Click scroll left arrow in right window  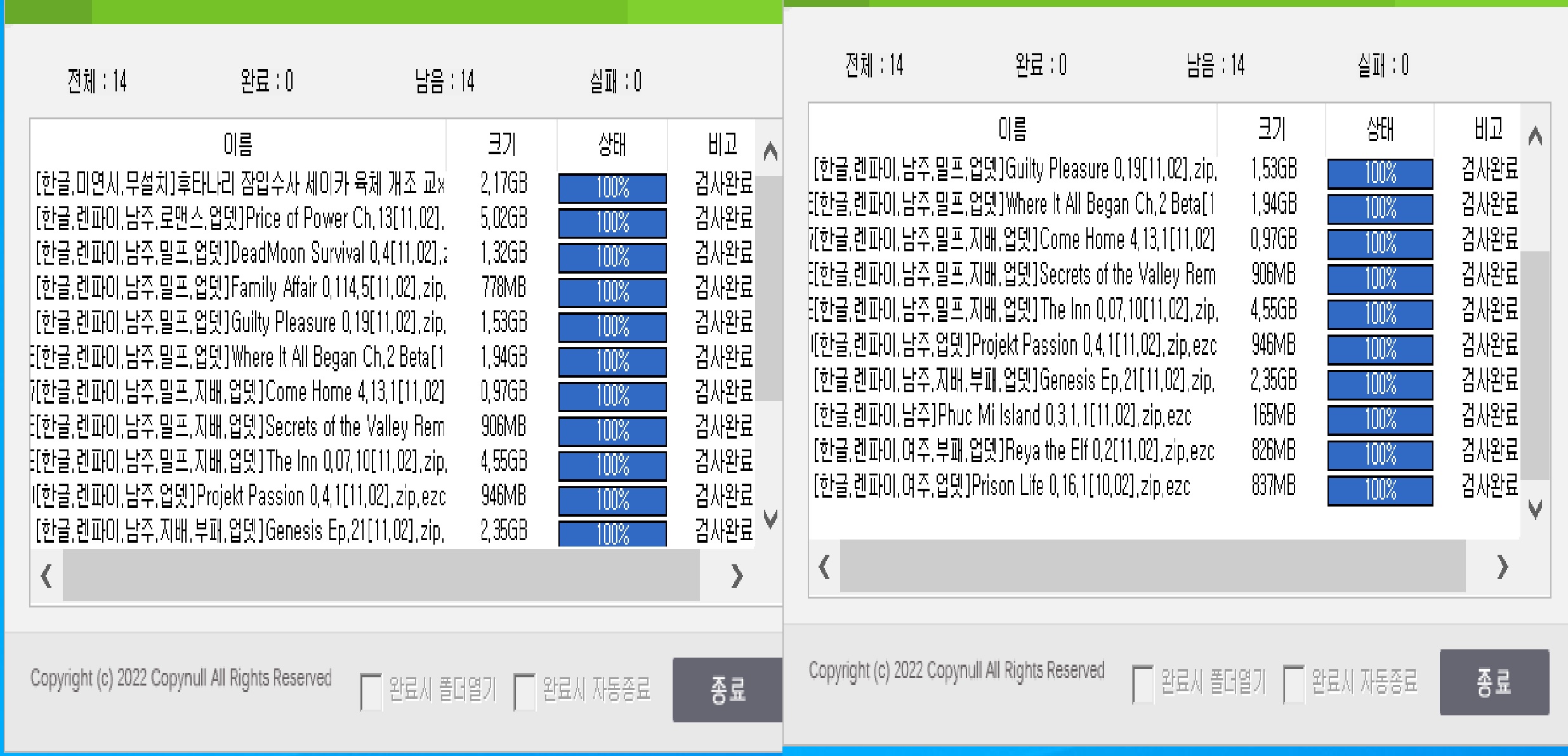824,566
